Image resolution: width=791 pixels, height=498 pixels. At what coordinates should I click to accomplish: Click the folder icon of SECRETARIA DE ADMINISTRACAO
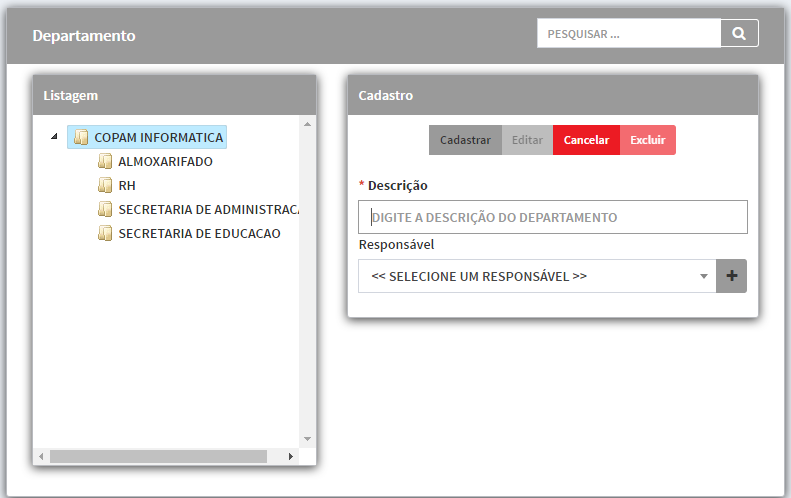tap(105, 209)
